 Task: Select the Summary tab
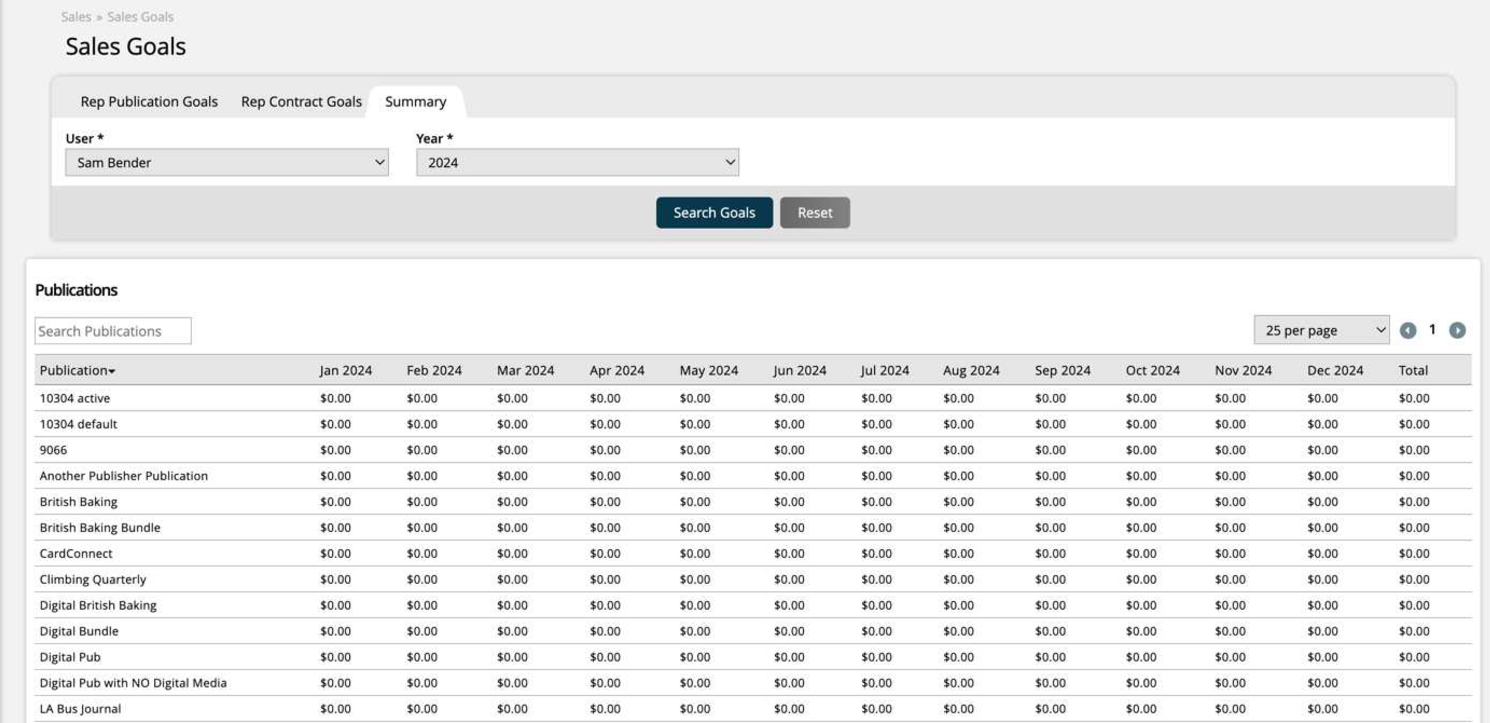415,102
